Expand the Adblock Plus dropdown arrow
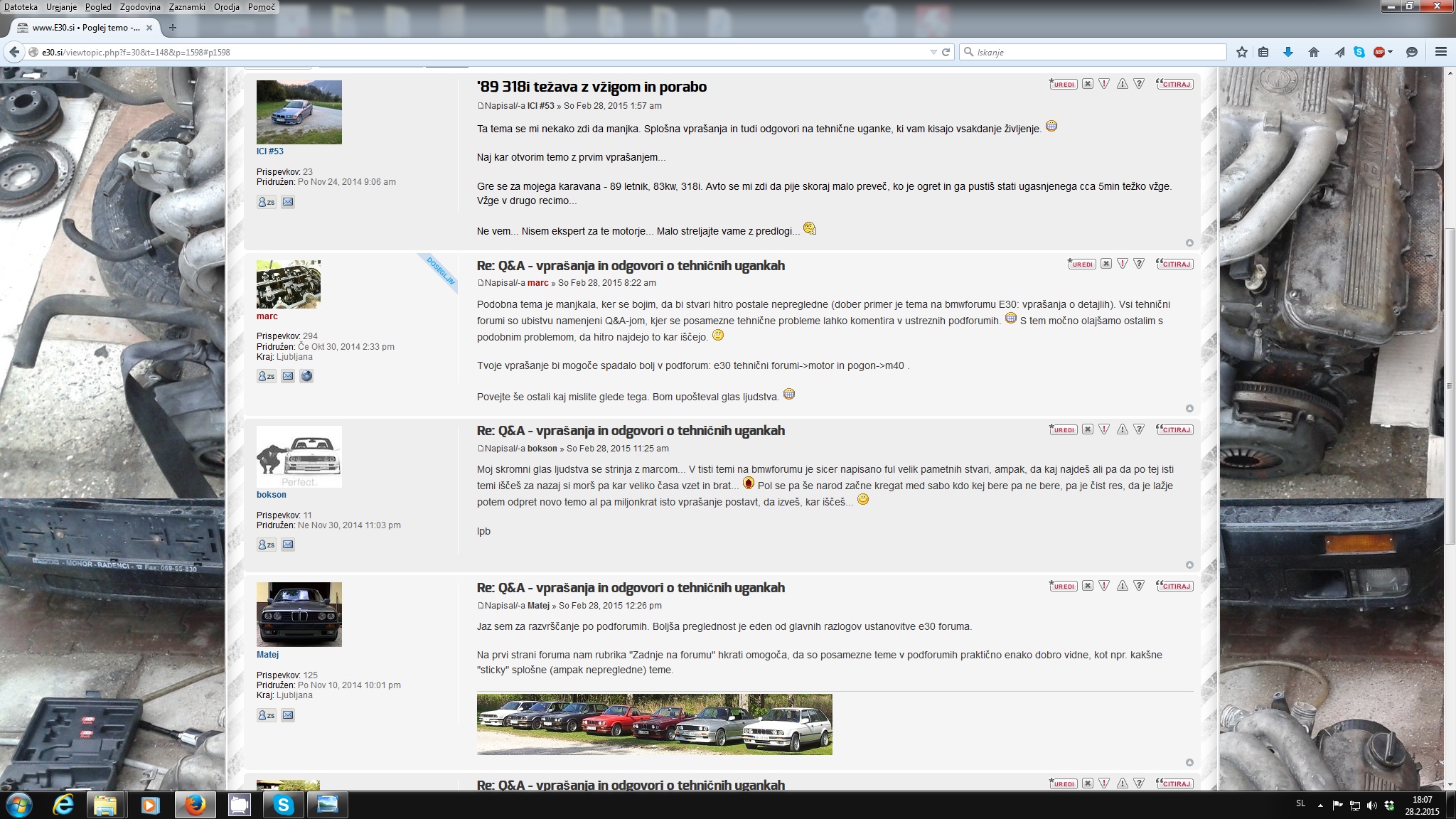 (1391, 52)
